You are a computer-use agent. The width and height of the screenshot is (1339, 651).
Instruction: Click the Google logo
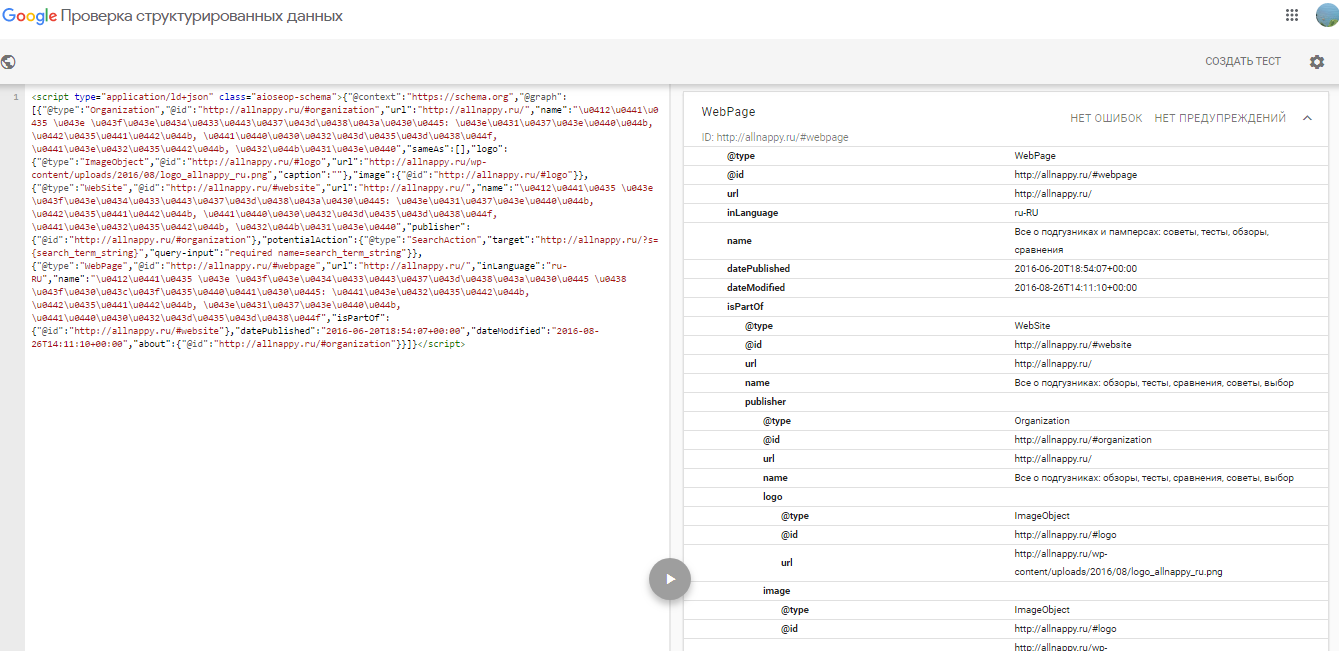[29, 16]
